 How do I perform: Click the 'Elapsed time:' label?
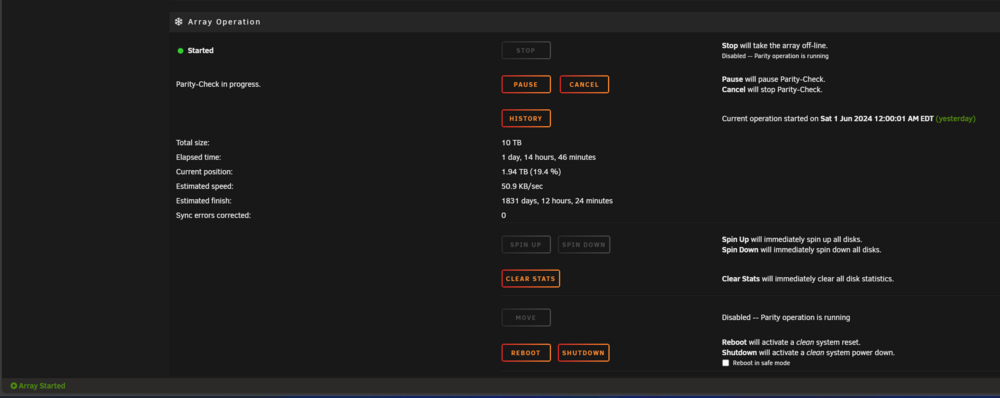pyautogui.click(x=198, y=157)
